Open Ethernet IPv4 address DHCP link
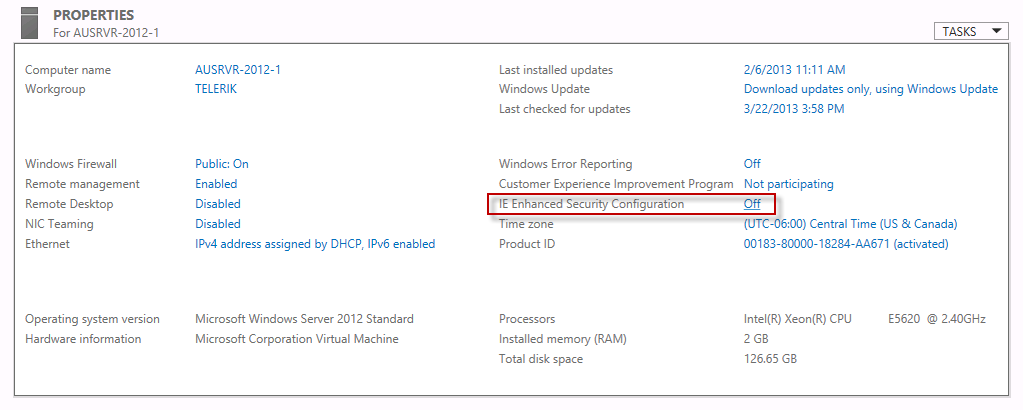 [x=315, y=244]
